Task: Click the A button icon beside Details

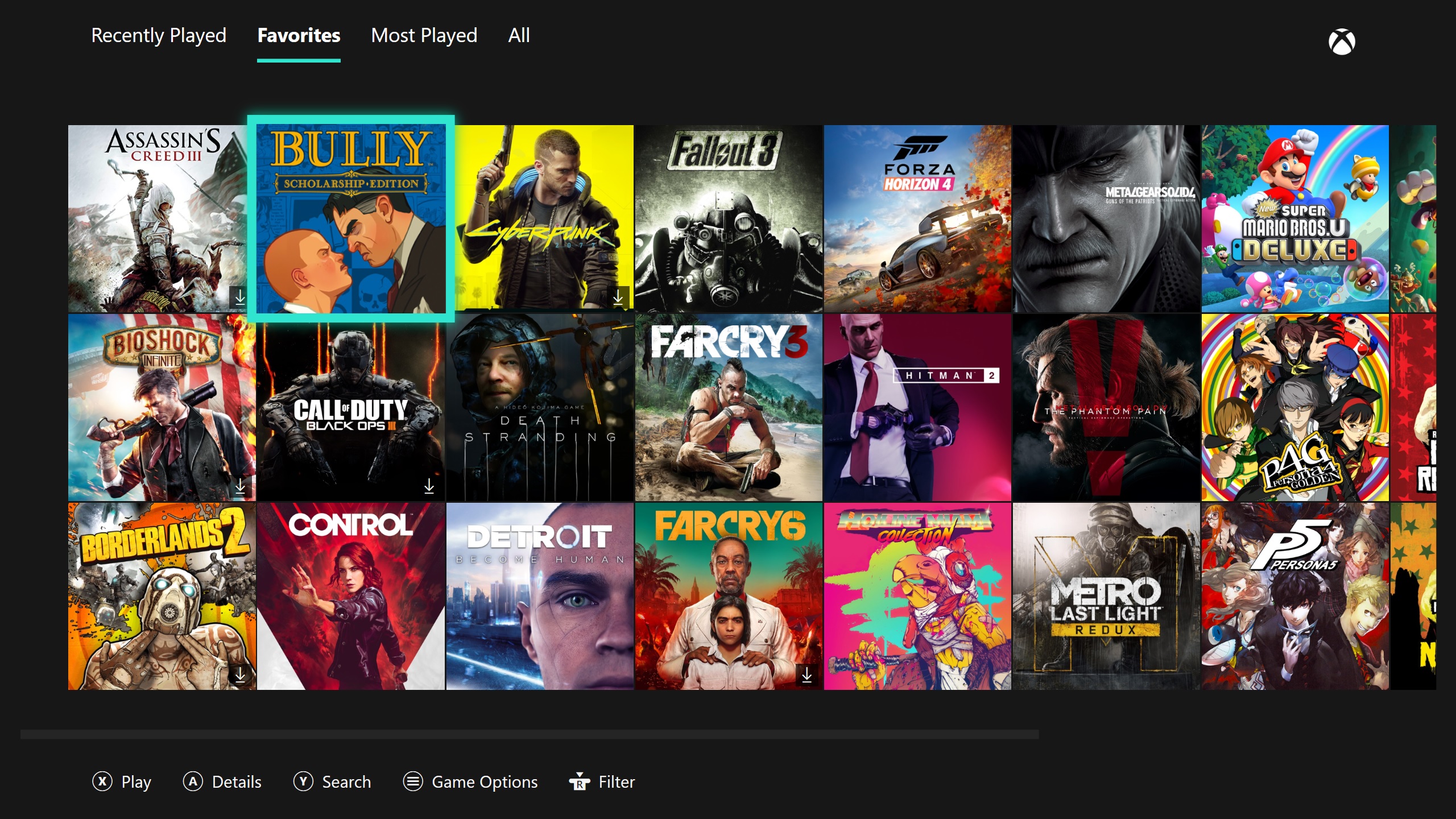Action: [x=193, y=781]
